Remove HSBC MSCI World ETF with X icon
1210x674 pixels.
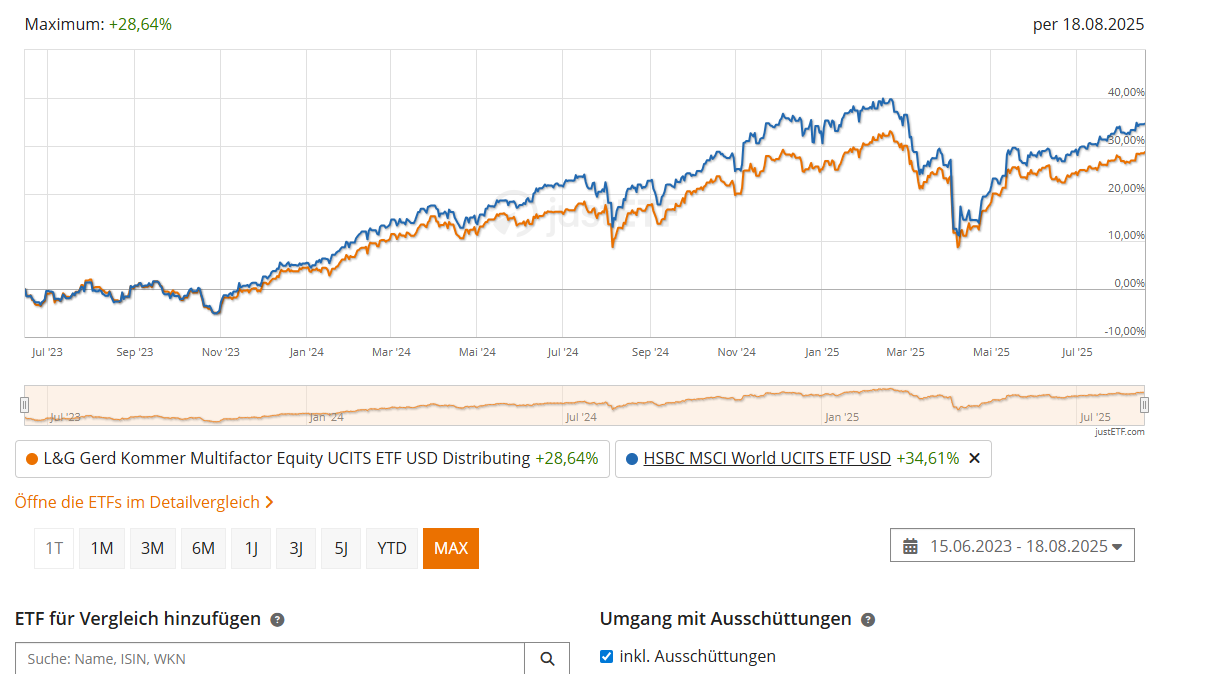click(x=975, y=459)
